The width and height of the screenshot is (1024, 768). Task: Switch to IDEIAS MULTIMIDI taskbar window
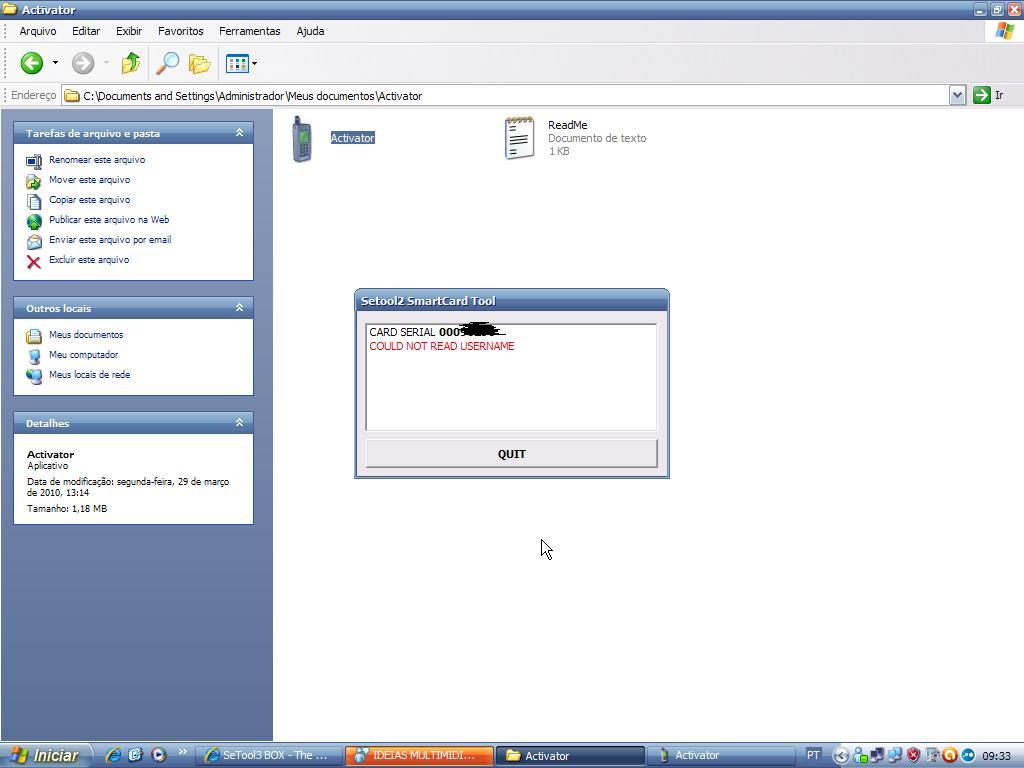click(x=419, y=756)
